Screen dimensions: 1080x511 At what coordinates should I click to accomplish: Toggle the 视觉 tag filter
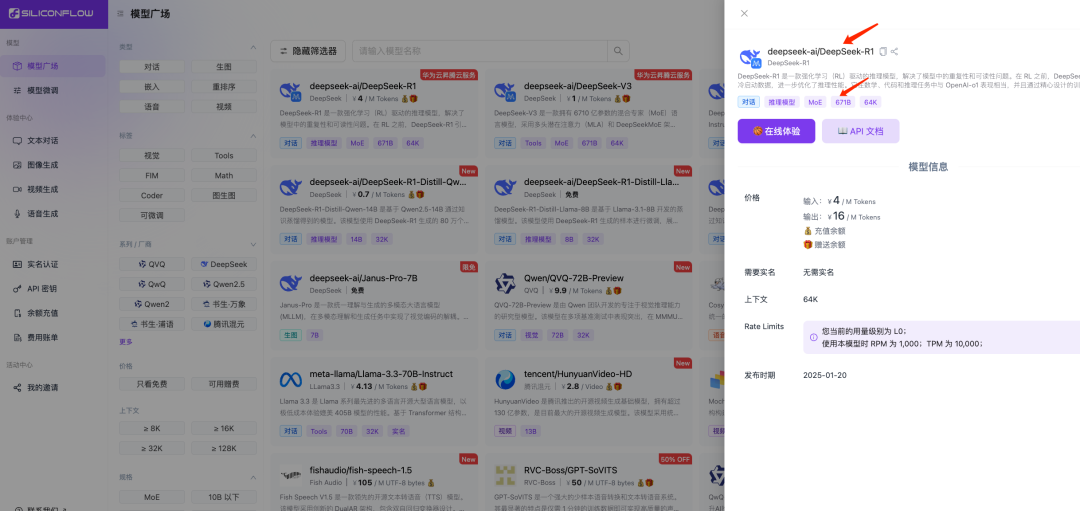(x=152, y=156)
